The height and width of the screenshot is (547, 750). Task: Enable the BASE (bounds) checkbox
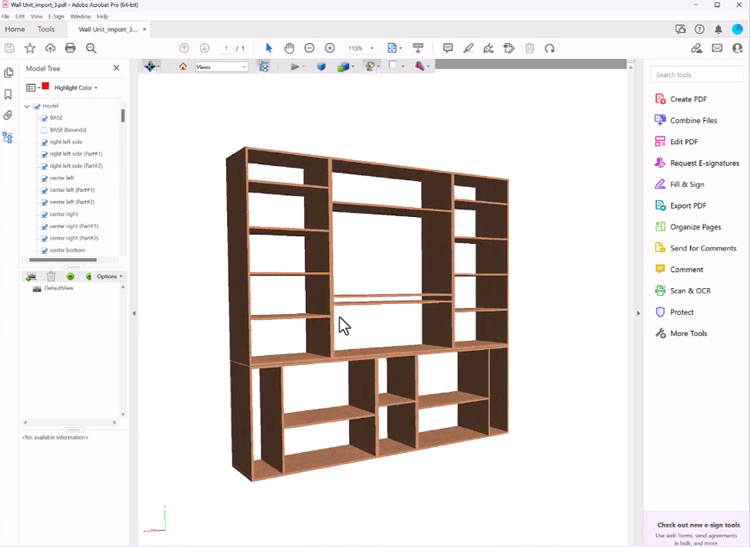44,130
